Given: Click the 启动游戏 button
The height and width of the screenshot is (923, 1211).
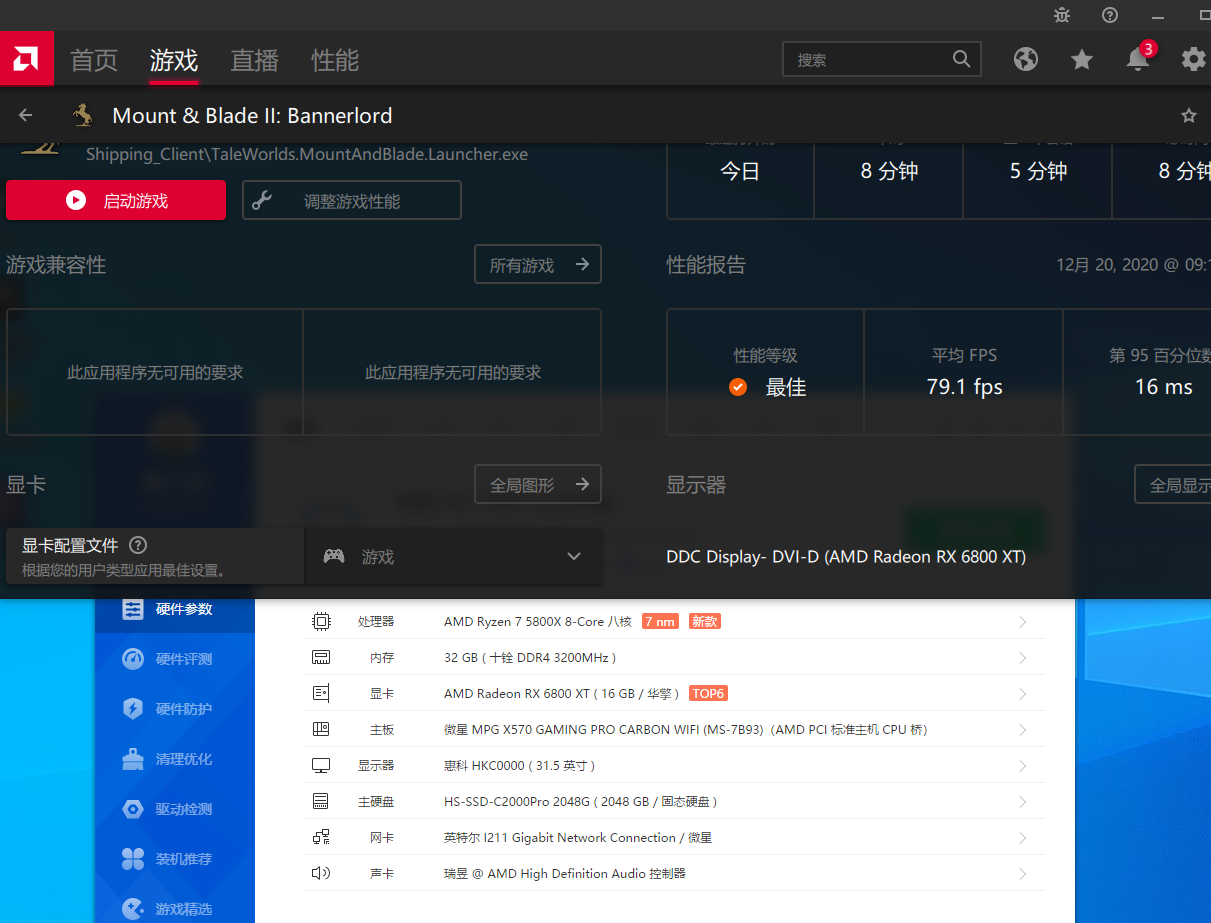Looking at the screenshot, I should tap(116, 200).
